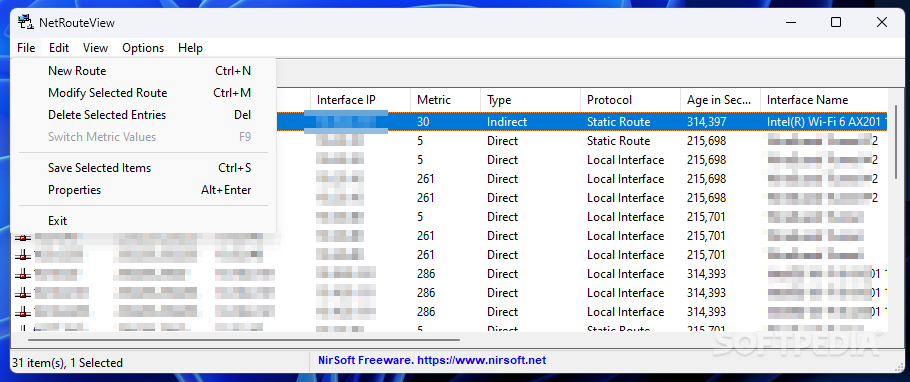Open the Help menu
910x382 pixels.
click(x=190, y=48)
